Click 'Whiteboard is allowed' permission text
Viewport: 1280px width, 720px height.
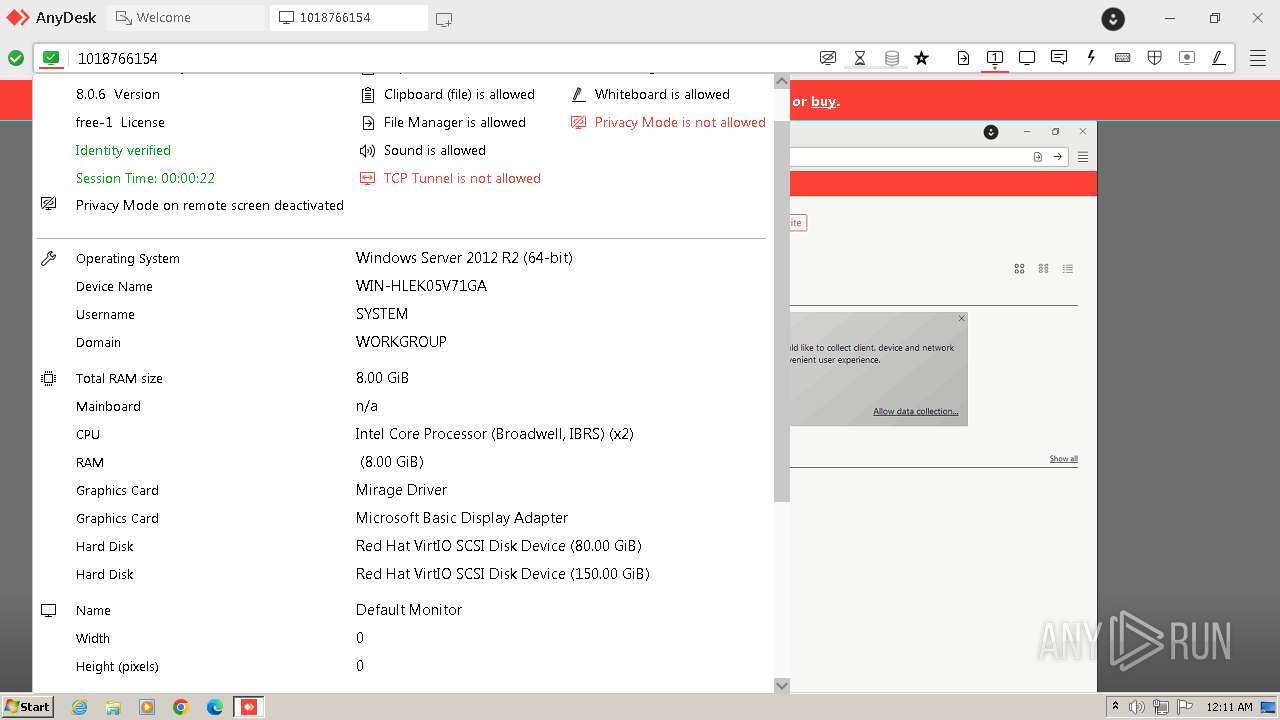(662, 94)
